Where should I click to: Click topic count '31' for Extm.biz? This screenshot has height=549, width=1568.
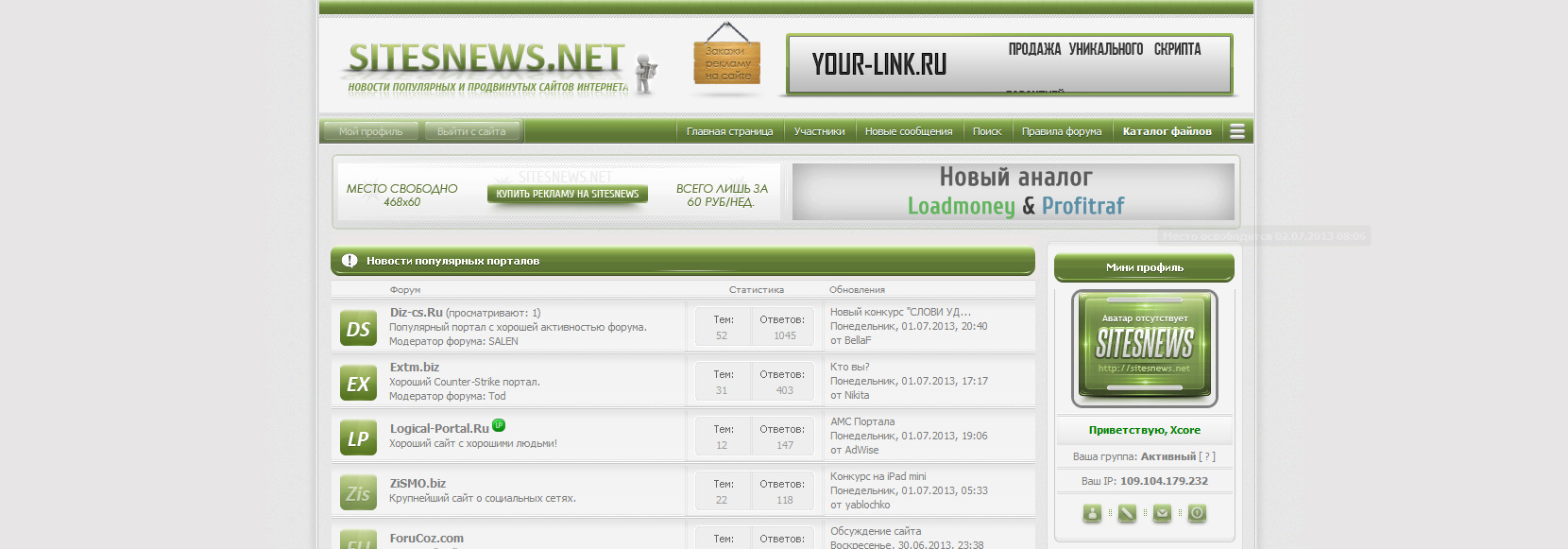pos(722,390)
